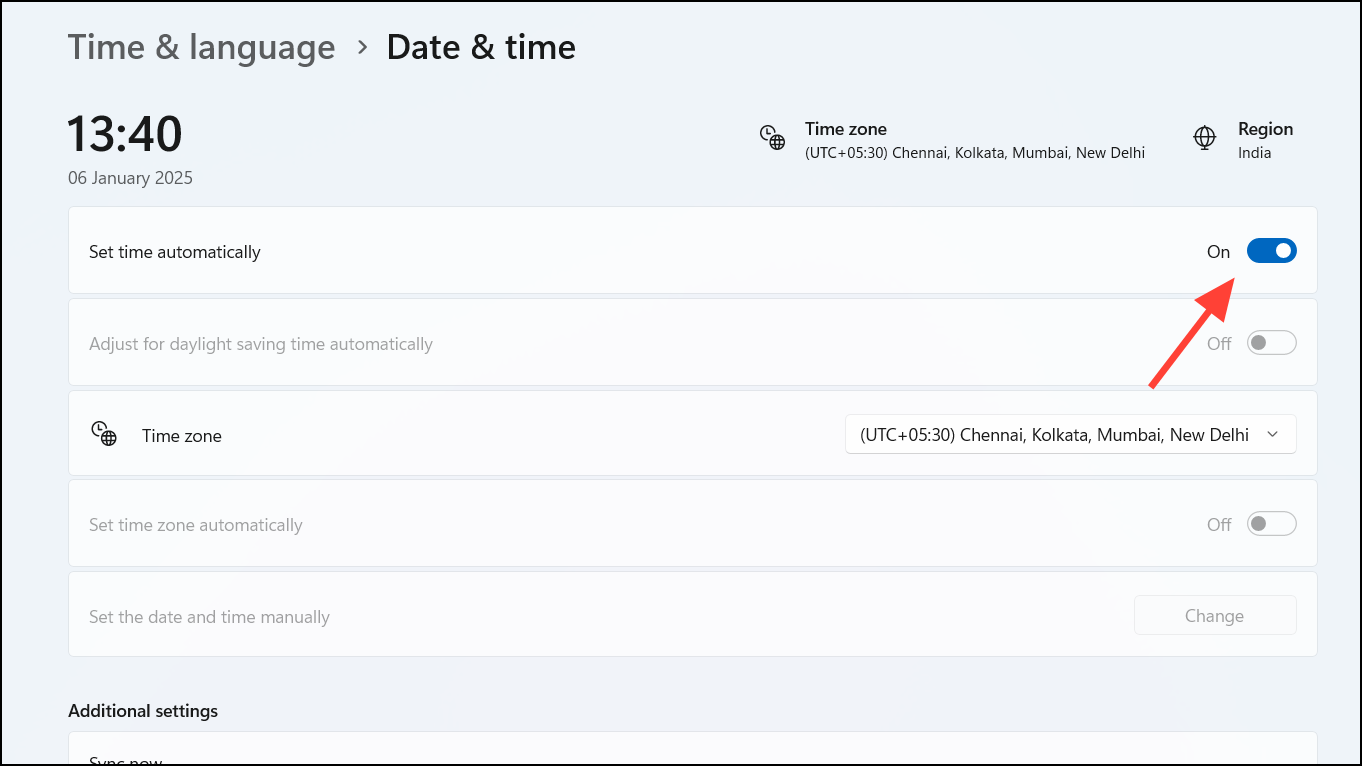The image size is (1362, 766).
Task: Click the Set the date and time manually label
Action: point(209,617)
